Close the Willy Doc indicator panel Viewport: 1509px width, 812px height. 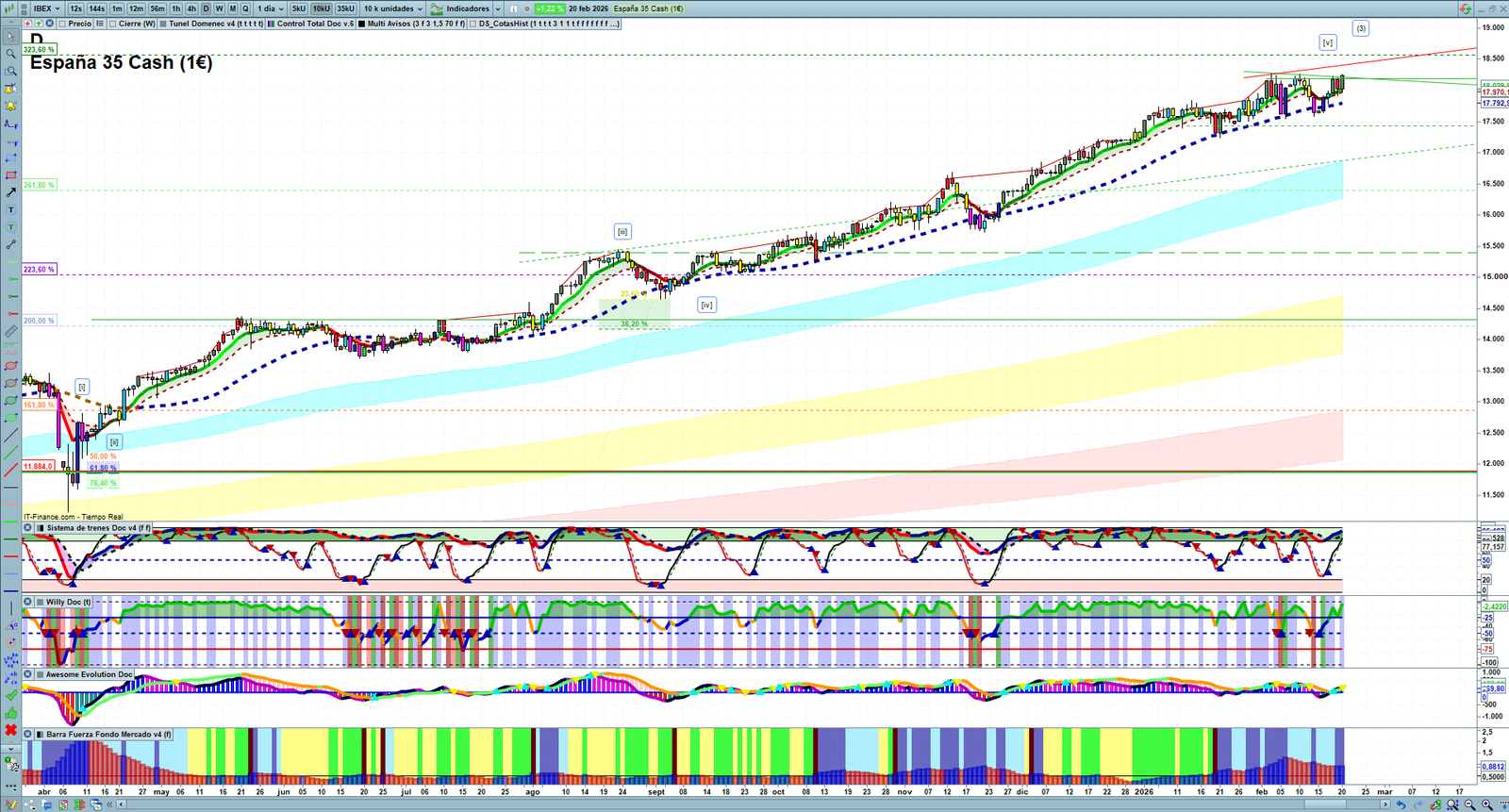(28, 602)
